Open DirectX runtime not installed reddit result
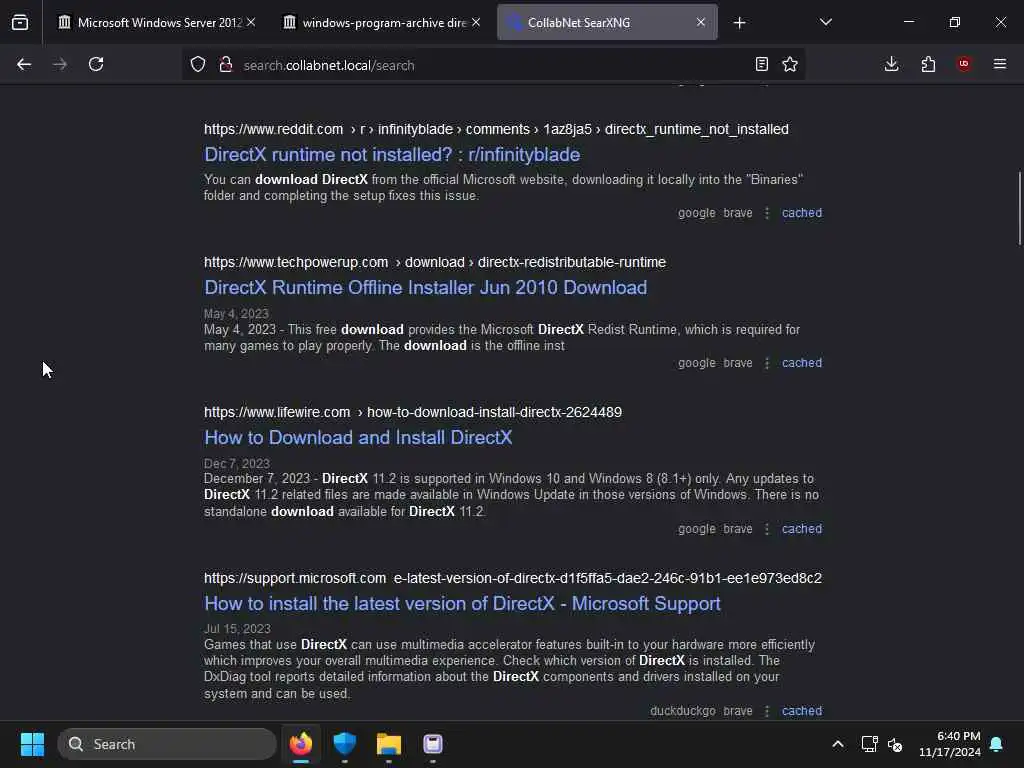1024x768 pixels. pos(392,155)
